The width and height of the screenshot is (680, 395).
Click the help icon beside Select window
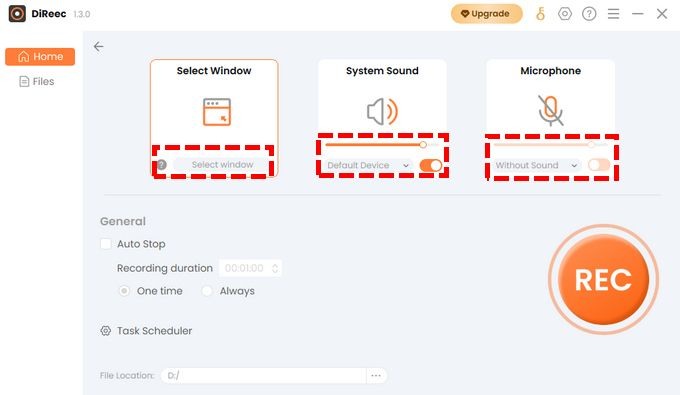pos(162,165)
